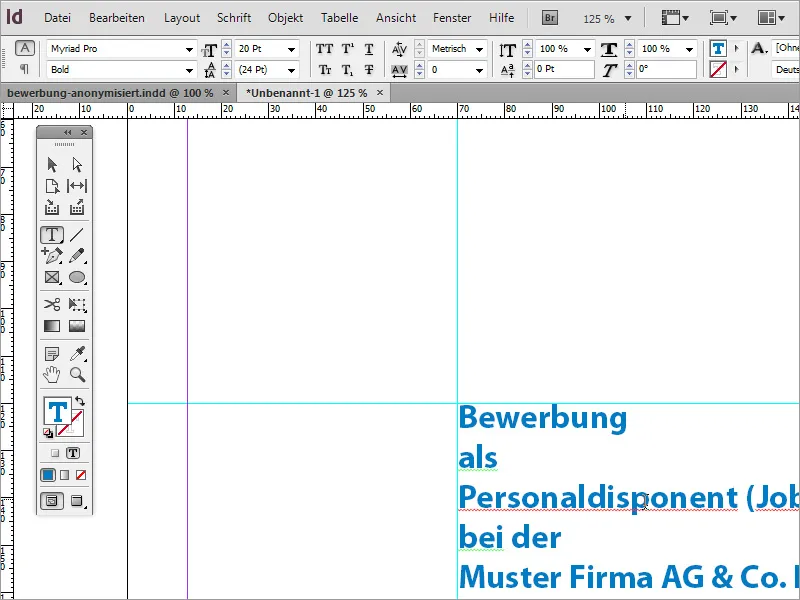
Task: Swap fill and stroke arrows
Action: [x=80, y=401]
